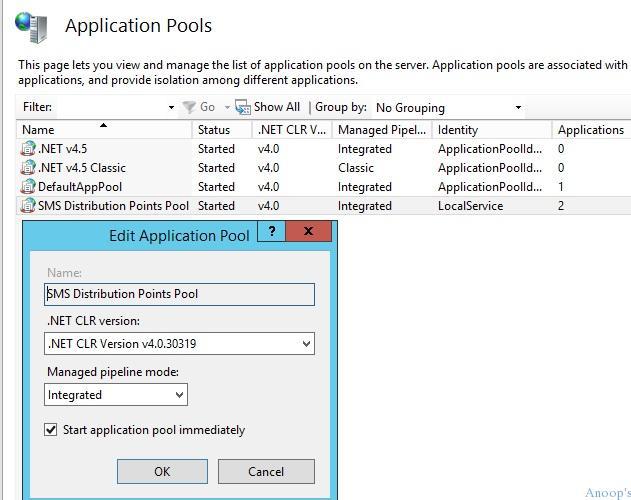Screen dimensions: 631x500
Task: Open the Edit Application Pool help button
Action: pos(272,231)
